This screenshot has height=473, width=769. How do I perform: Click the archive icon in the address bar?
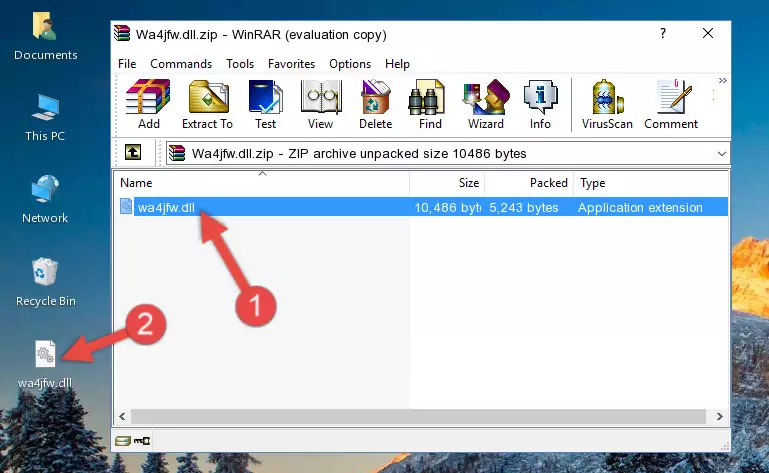point(177,153)
